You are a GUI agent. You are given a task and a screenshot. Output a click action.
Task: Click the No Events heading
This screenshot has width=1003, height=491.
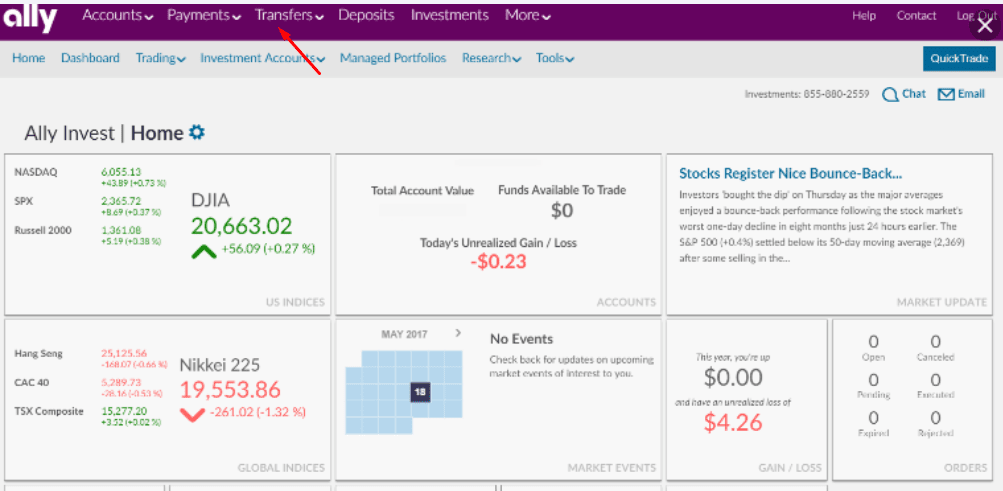tap(521, 339)
